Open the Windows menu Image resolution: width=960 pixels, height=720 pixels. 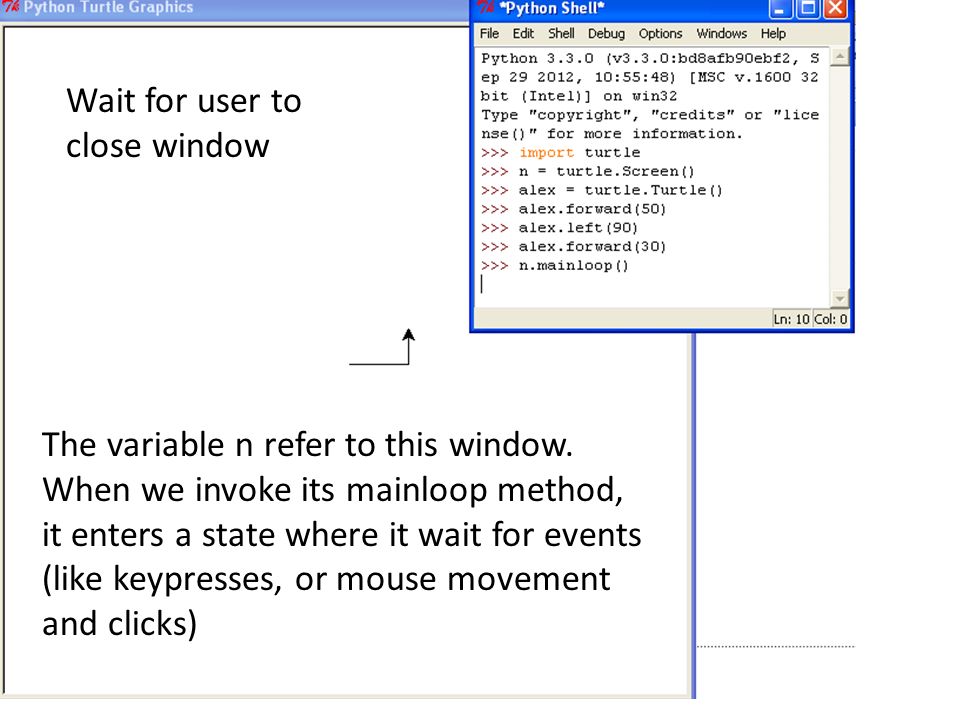(x=721, y=34)
